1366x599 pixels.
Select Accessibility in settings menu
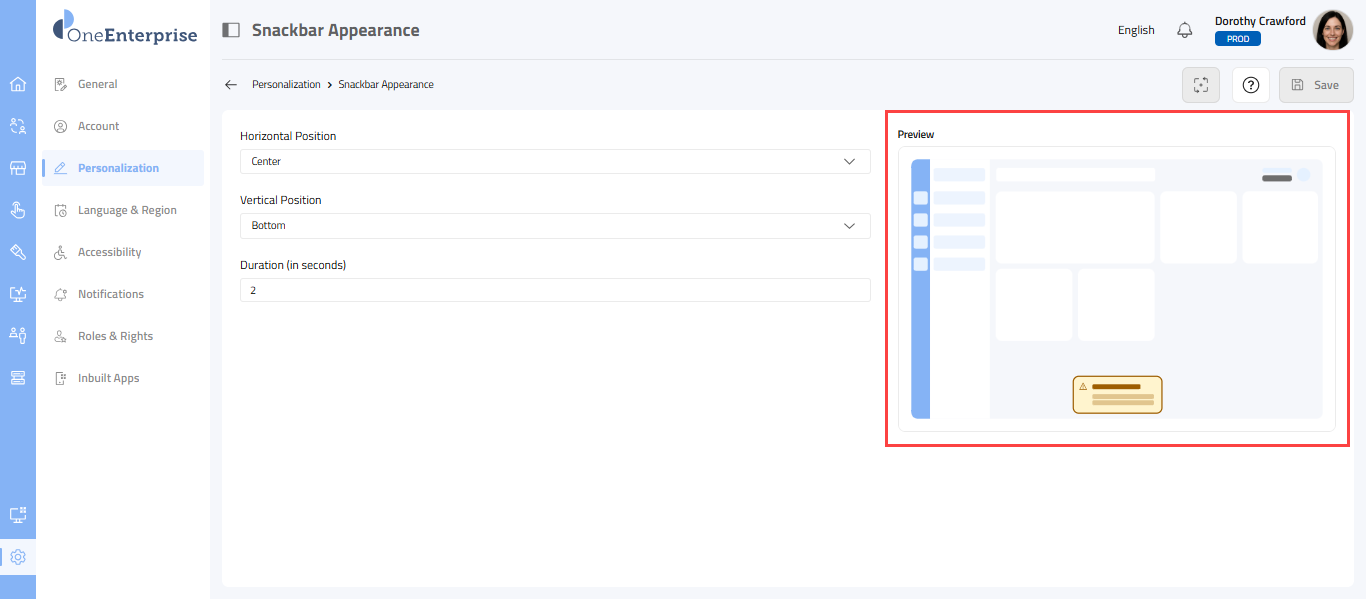(x=109, y=252)
